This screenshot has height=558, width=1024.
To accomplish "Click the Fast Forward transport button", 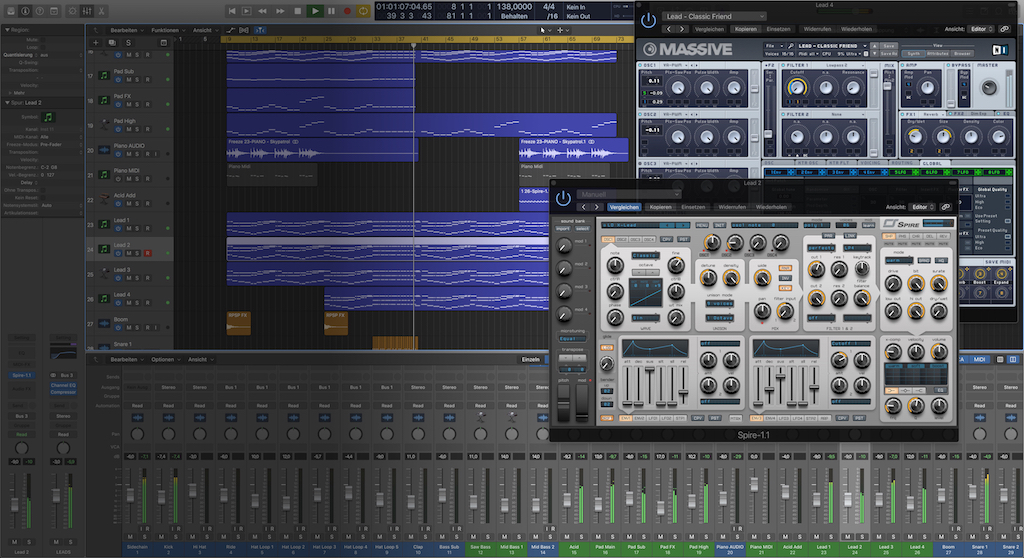I will tap(280, 10).
